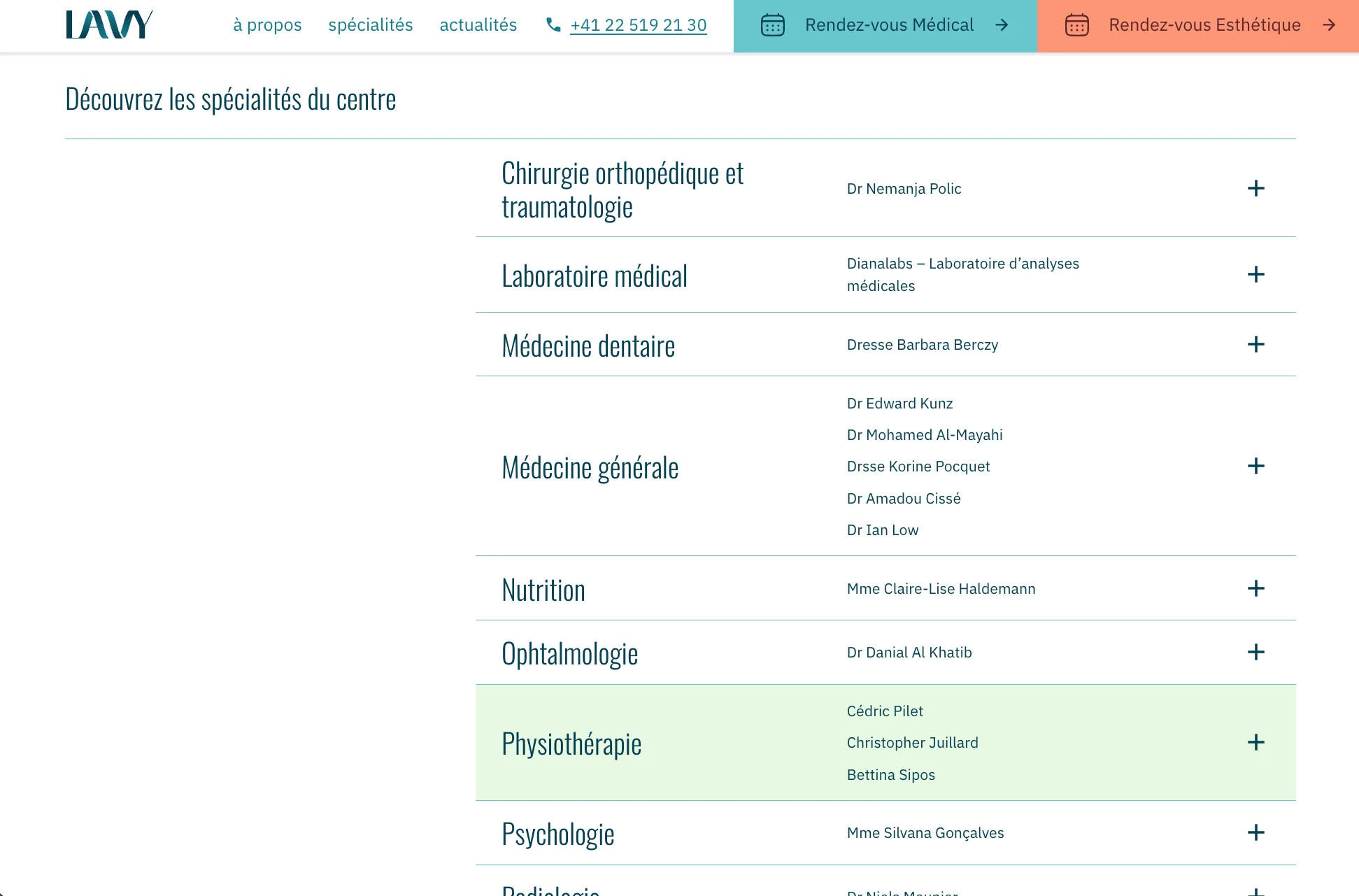Click calendar icon in Rendez-vous Médical

(772, 25)
